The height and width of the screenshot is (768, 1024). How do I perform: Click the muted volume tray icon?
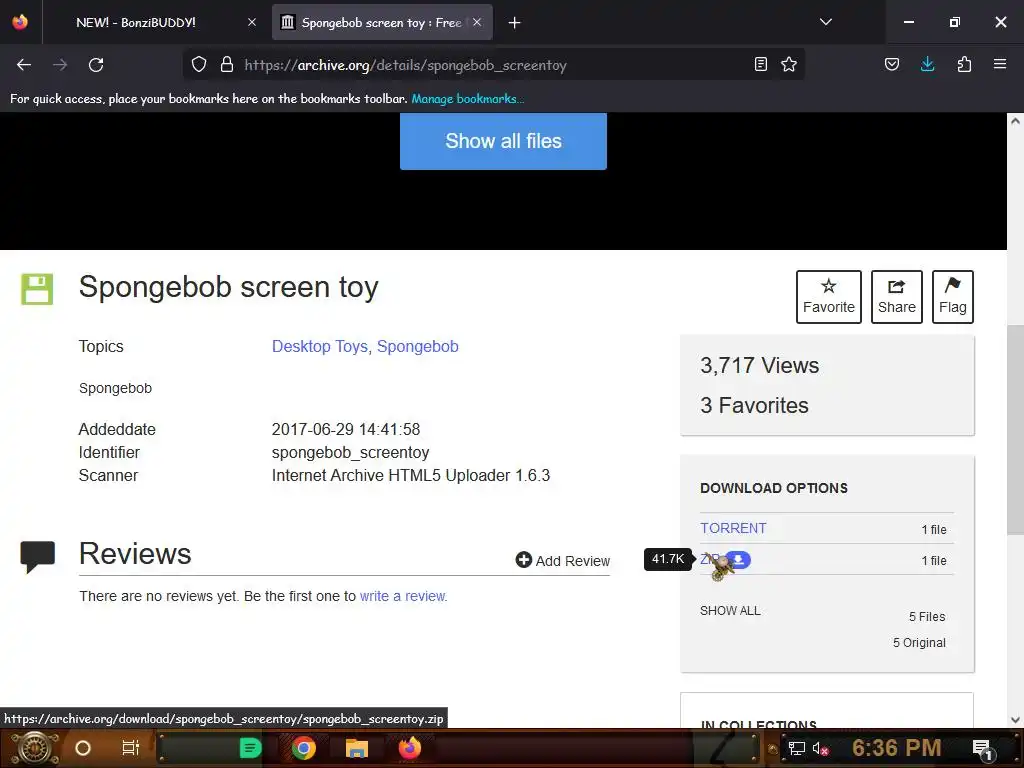[x=820, y=748]
